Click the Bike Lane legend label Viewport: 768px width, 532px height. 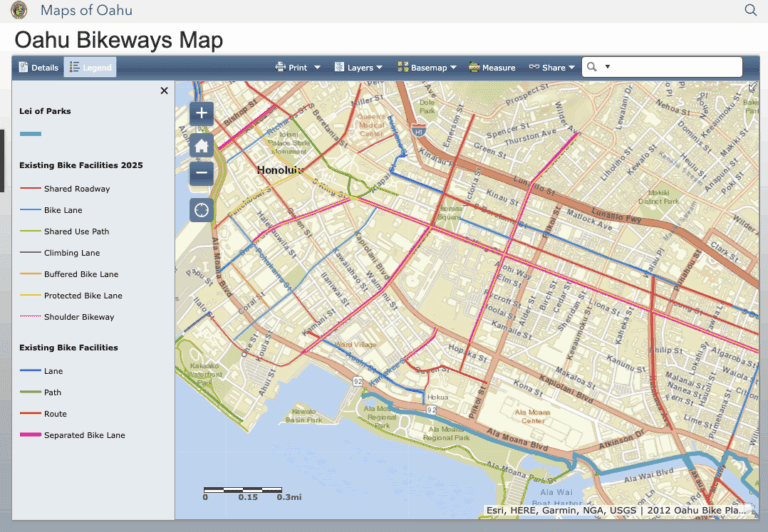point(63,210)
